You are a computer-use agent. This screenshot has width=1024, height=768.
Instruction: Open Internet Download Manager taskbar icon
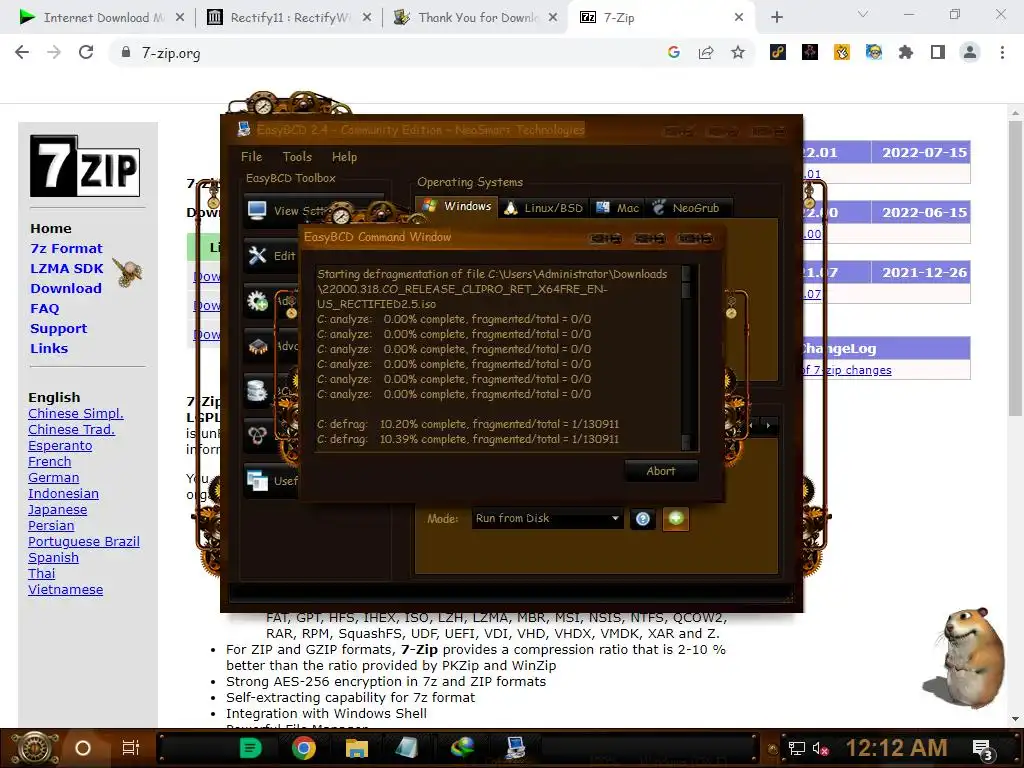pyautogui.click(x=462, y=748)
